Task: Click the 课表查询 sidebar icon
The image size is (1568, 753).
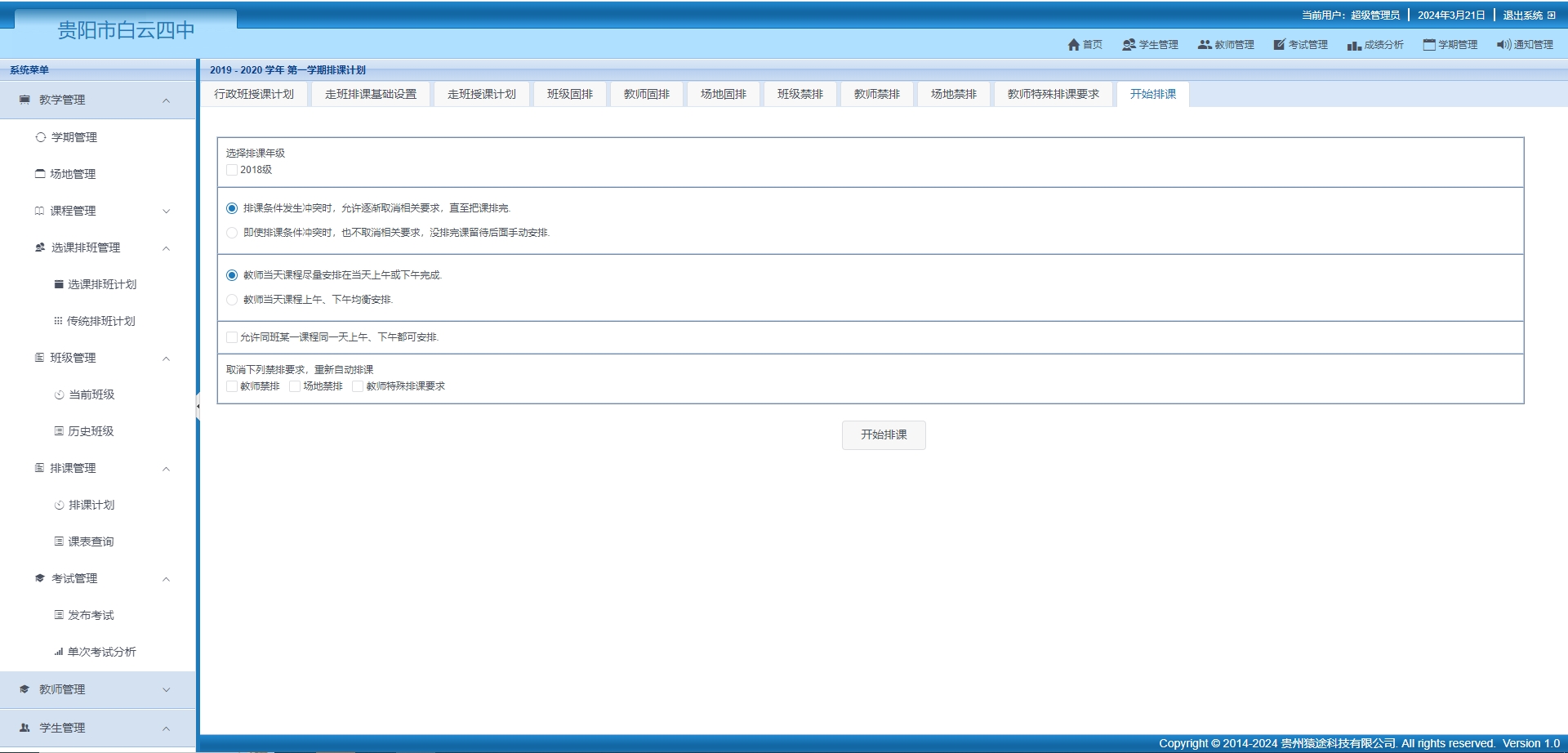Action: point(59,541)
